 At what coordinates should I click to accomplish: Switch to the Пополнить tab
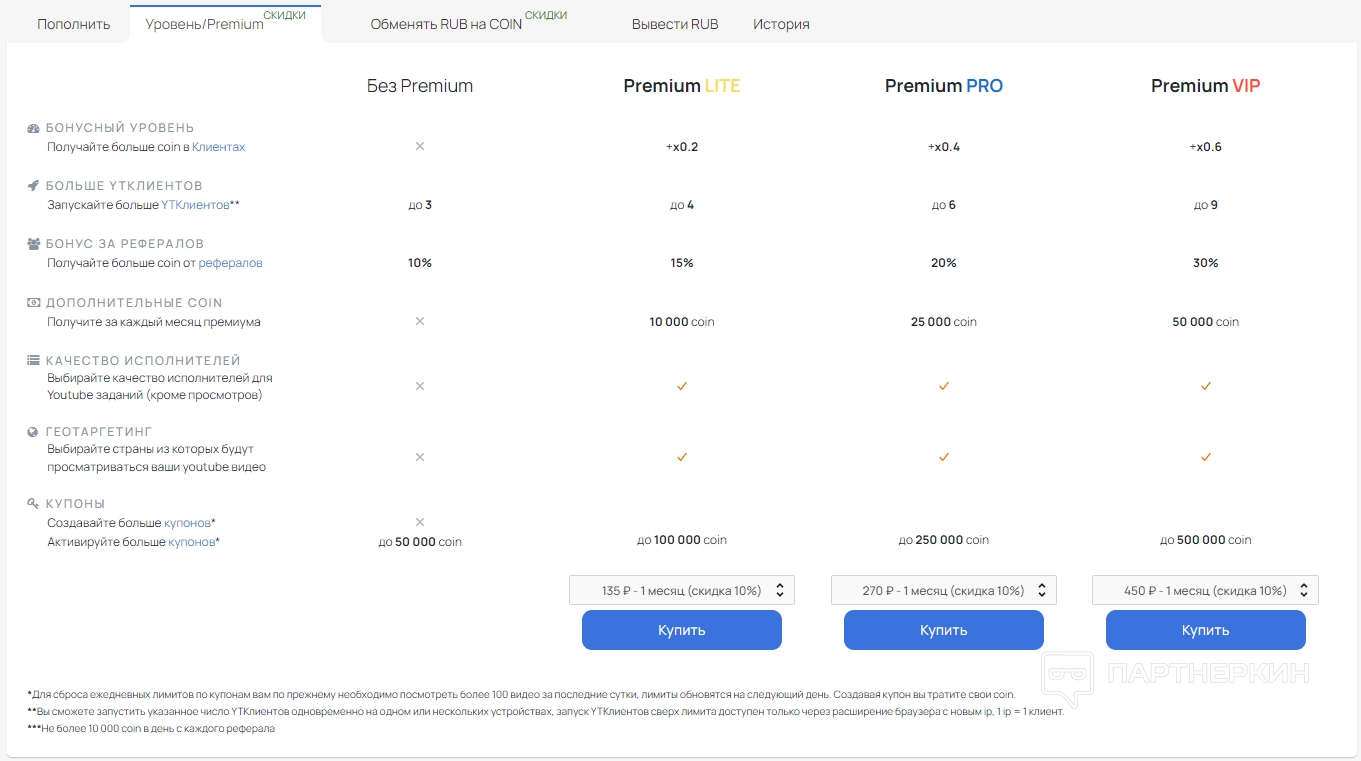(74, 24)
